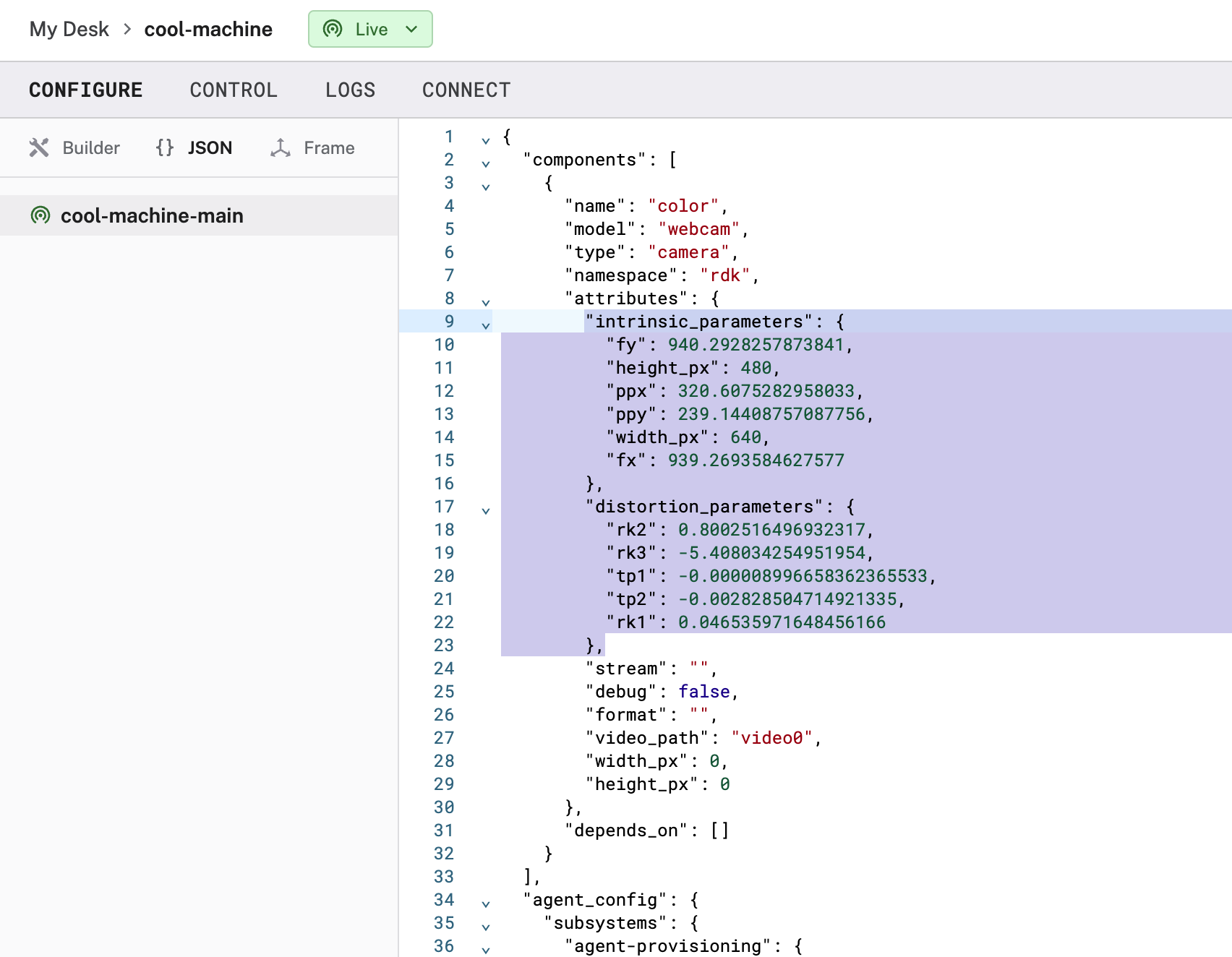This screenshot has height=957, width=1232.
Task: Toggle collapse of the attributes object on line 8
Action: [486, 302]
